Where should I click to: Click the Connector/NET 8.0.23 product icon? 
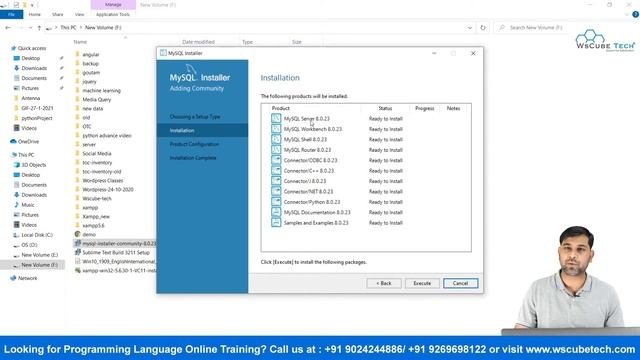point(276,191)
